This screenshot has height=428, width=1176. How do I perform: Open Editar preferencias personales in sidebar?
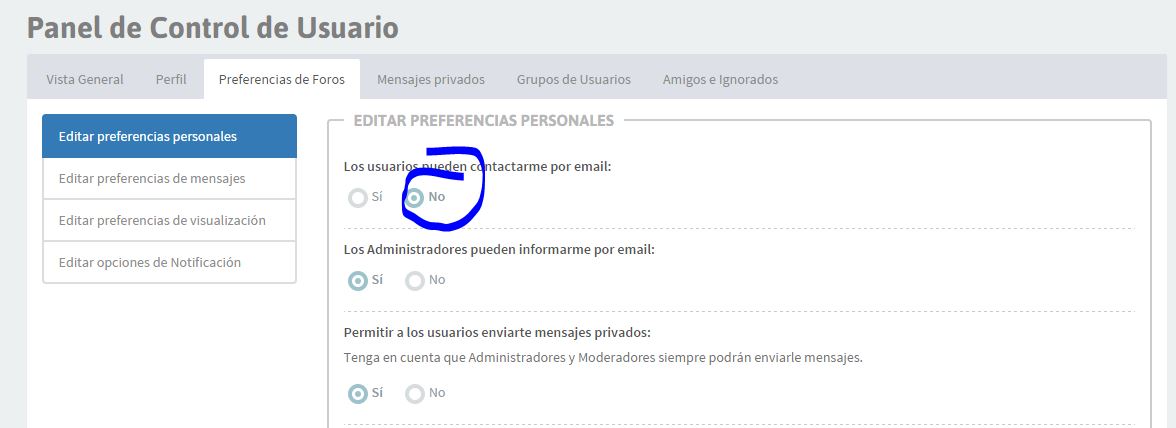point(170,136)
